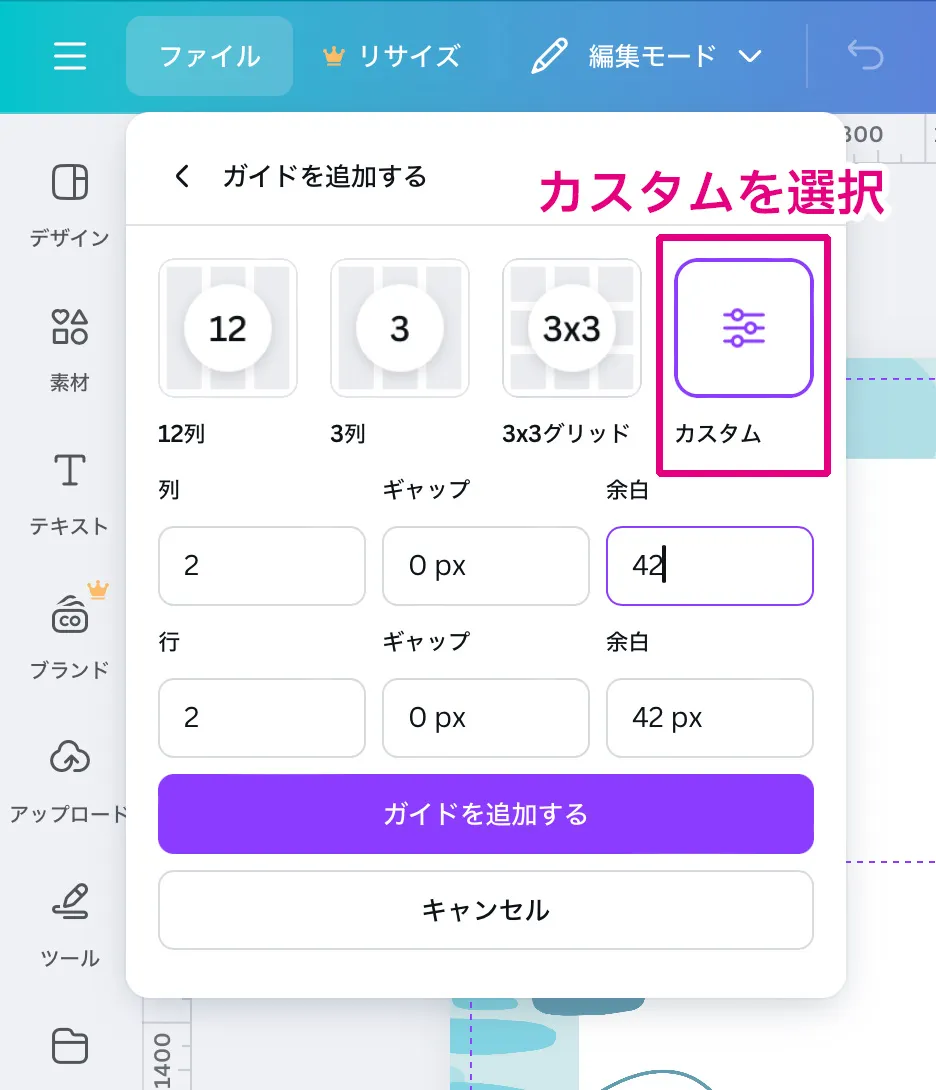The image size is (936, 1090).
Task: Open the ツール drawing tools panel
Action: tap(70, 926)
